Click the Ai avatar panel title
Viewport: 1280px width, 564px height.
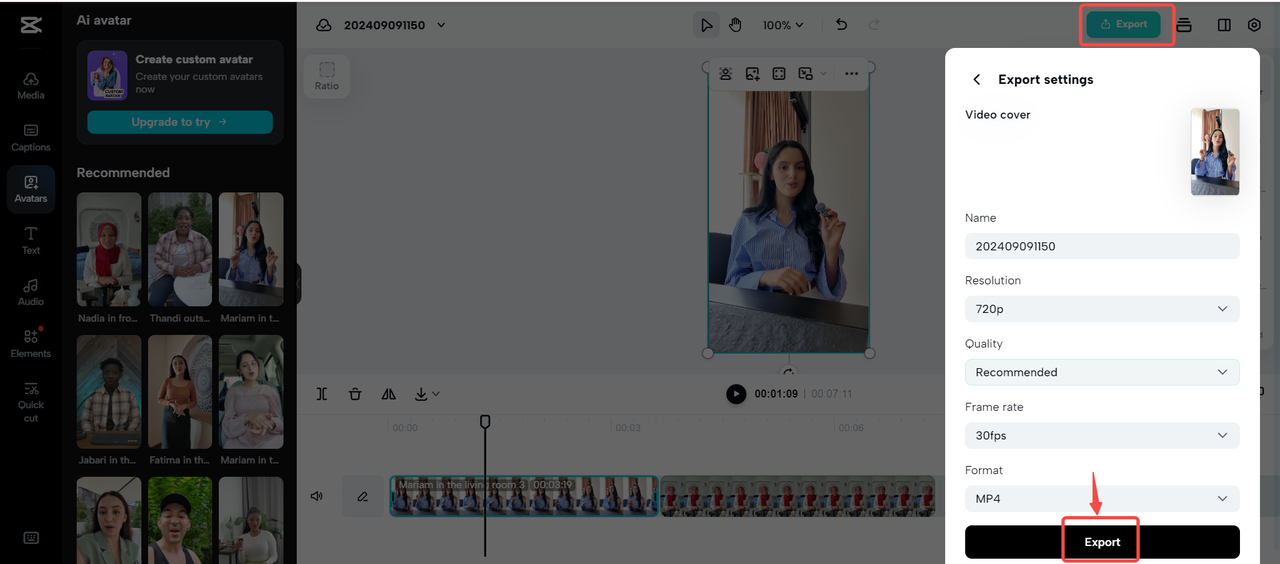pyautogui.click(x=104, y=20)
